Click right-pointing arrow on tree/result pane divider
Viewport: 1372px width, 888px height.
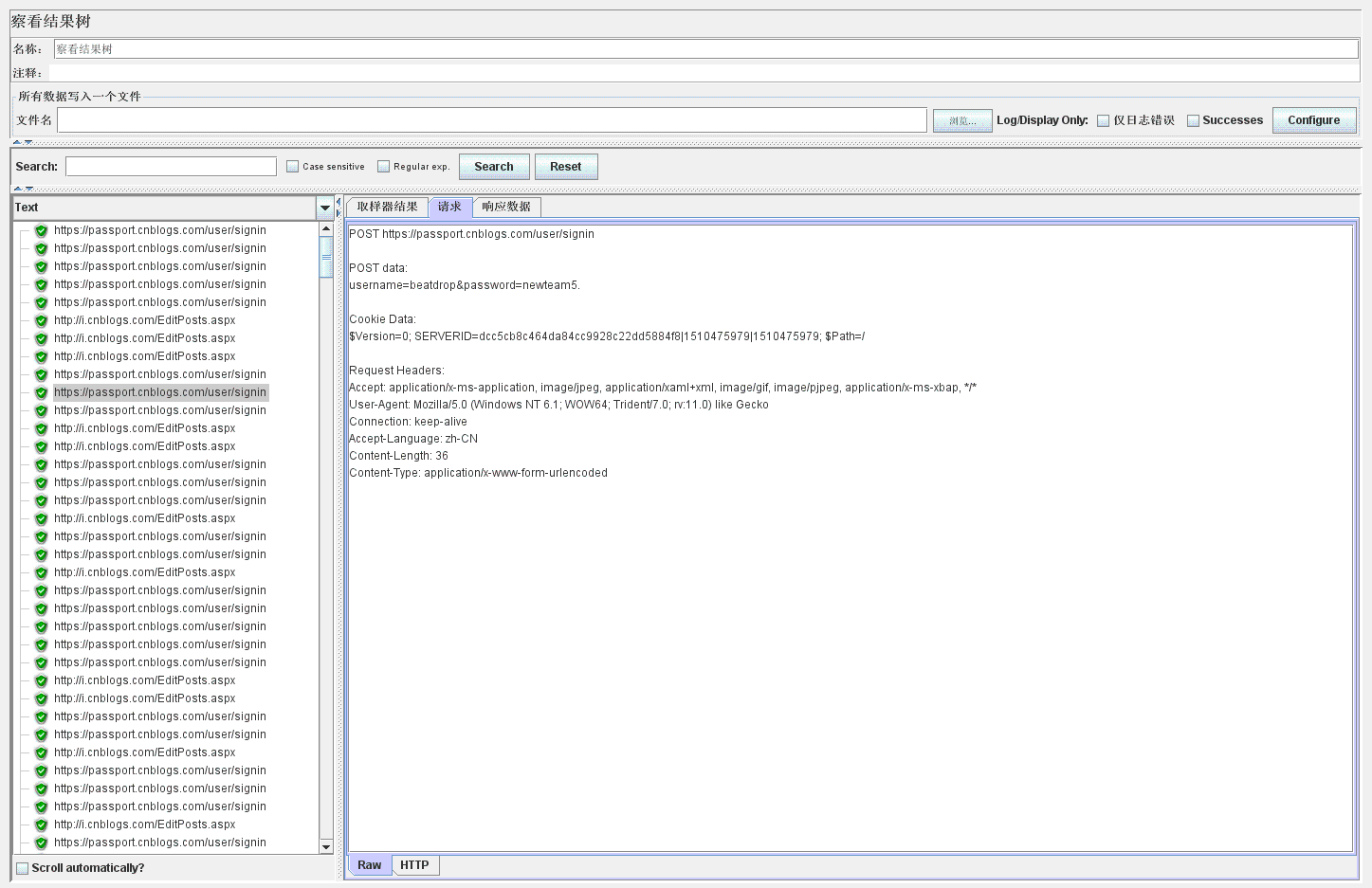pyautogui.click(x=338, y=212)
